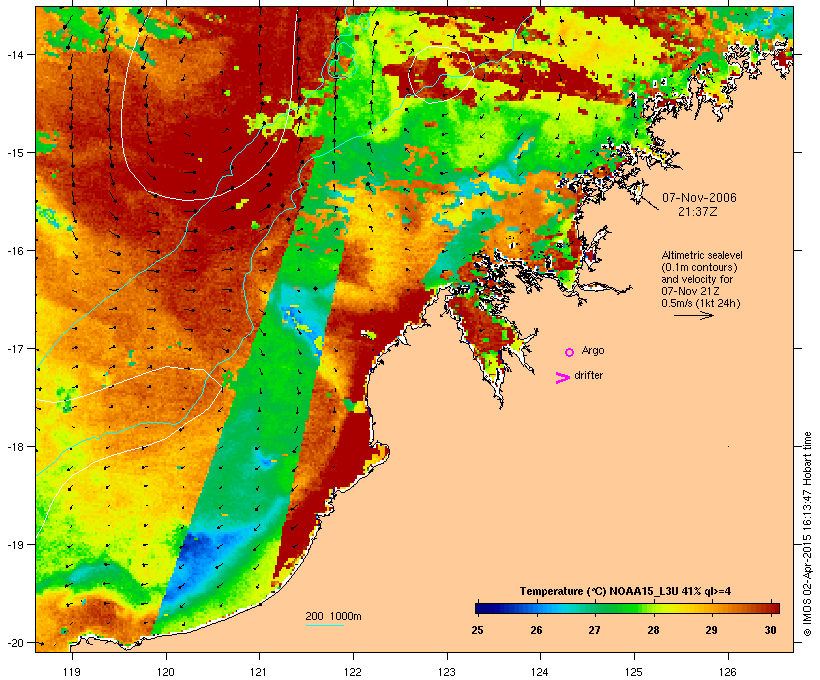Screen dimensions: 820x680
Task: Click the longitude label 124
Action: tap(540, 672)
